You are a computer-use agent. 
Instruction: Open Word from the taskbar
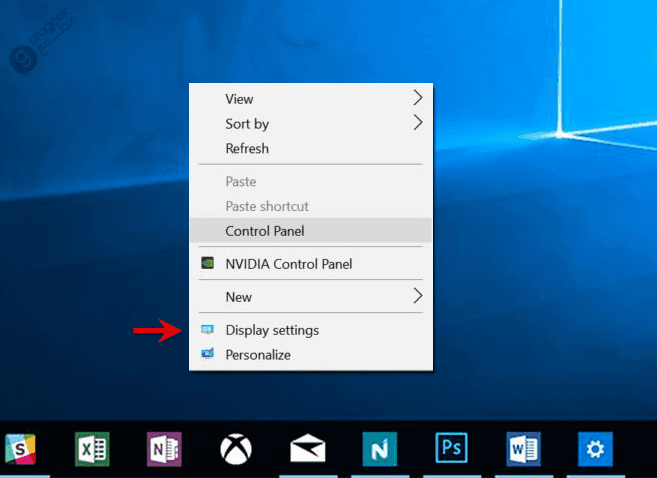point(523,449)
